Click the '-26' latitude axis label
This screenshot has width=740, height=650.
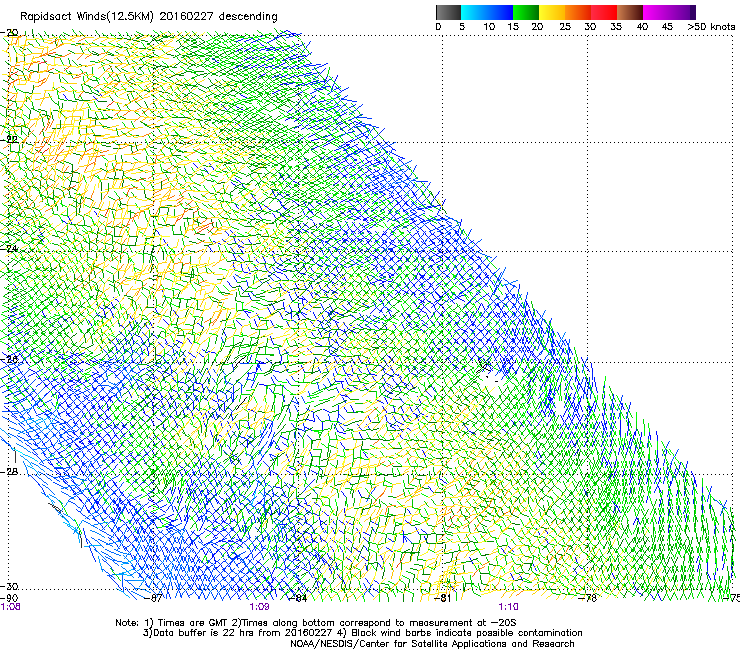coord(10,360)
